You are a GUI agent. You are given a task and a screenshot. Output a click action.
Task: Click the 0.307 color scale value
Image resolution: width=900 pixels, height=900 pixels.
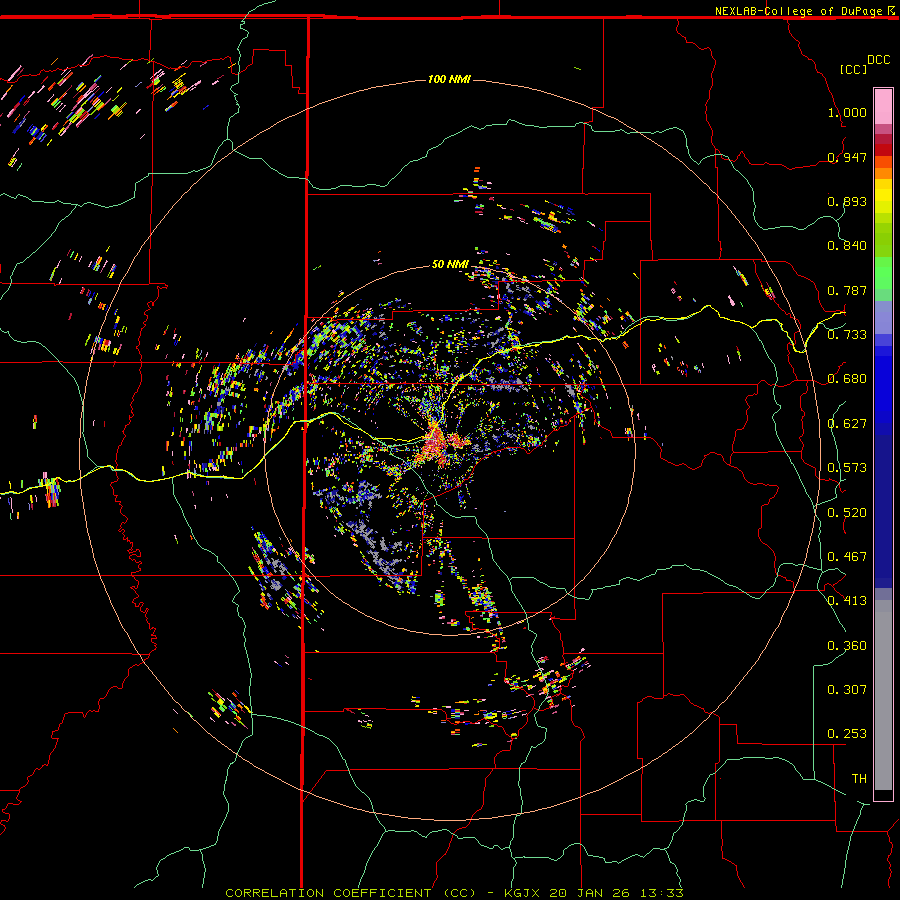[847, 689]
